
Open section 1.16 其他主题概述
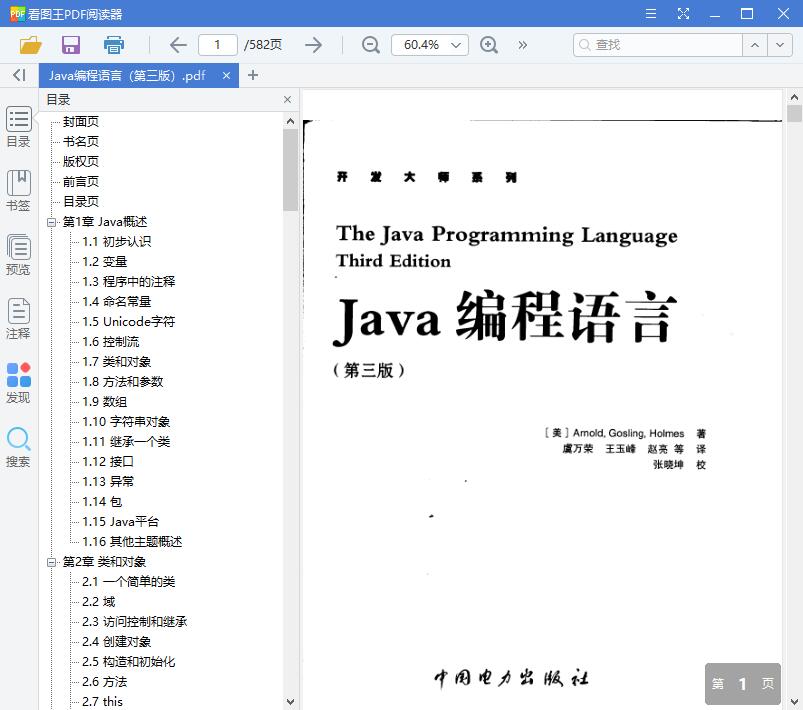tap(132, 542)
